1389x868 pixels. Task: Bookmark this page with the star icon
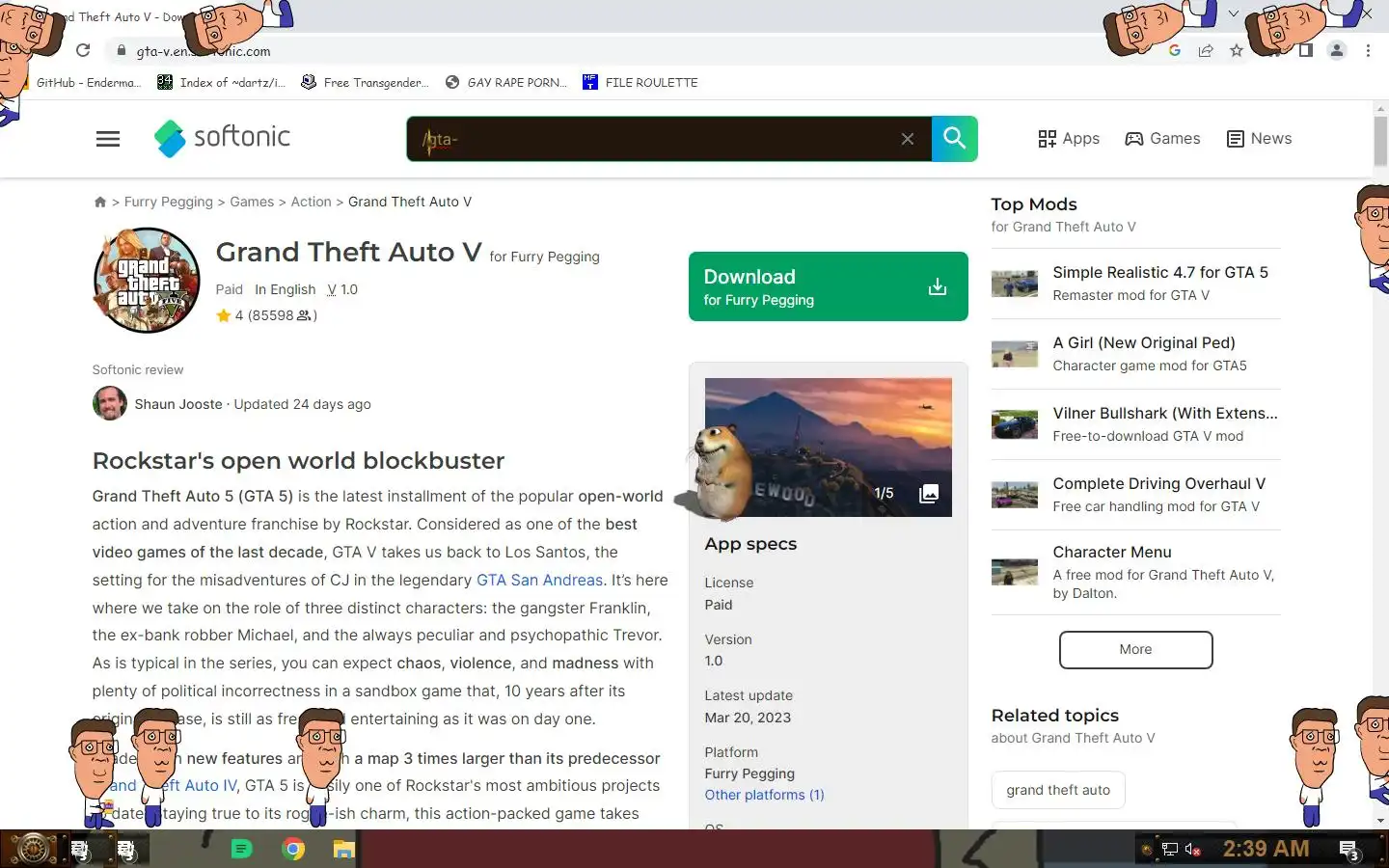pyautogui.click(x=1237, y=51)
